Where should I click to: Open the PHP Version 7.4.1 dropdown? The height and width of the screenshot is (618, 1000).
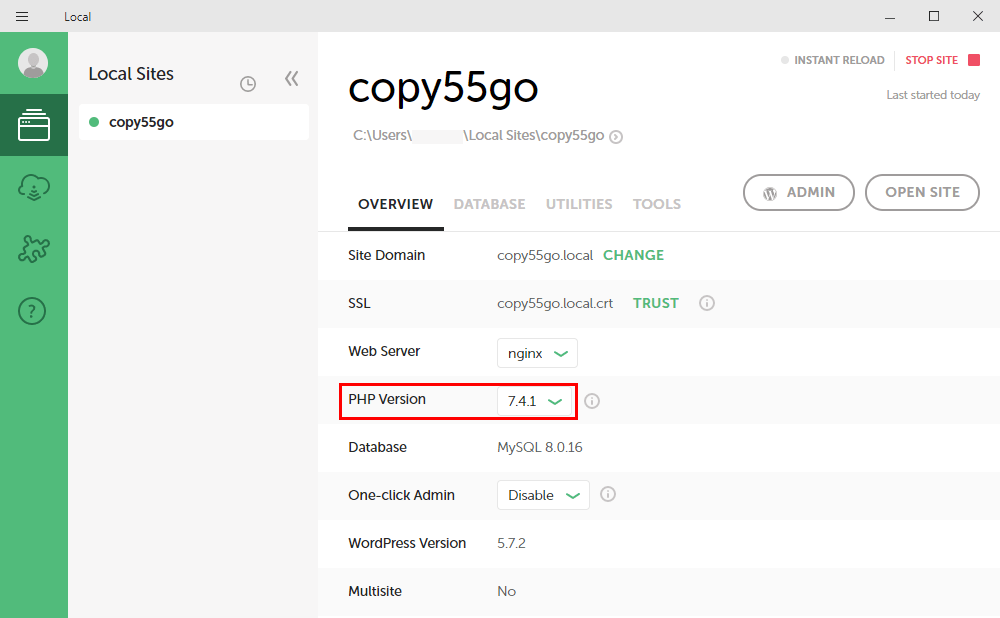click(534, 401)
